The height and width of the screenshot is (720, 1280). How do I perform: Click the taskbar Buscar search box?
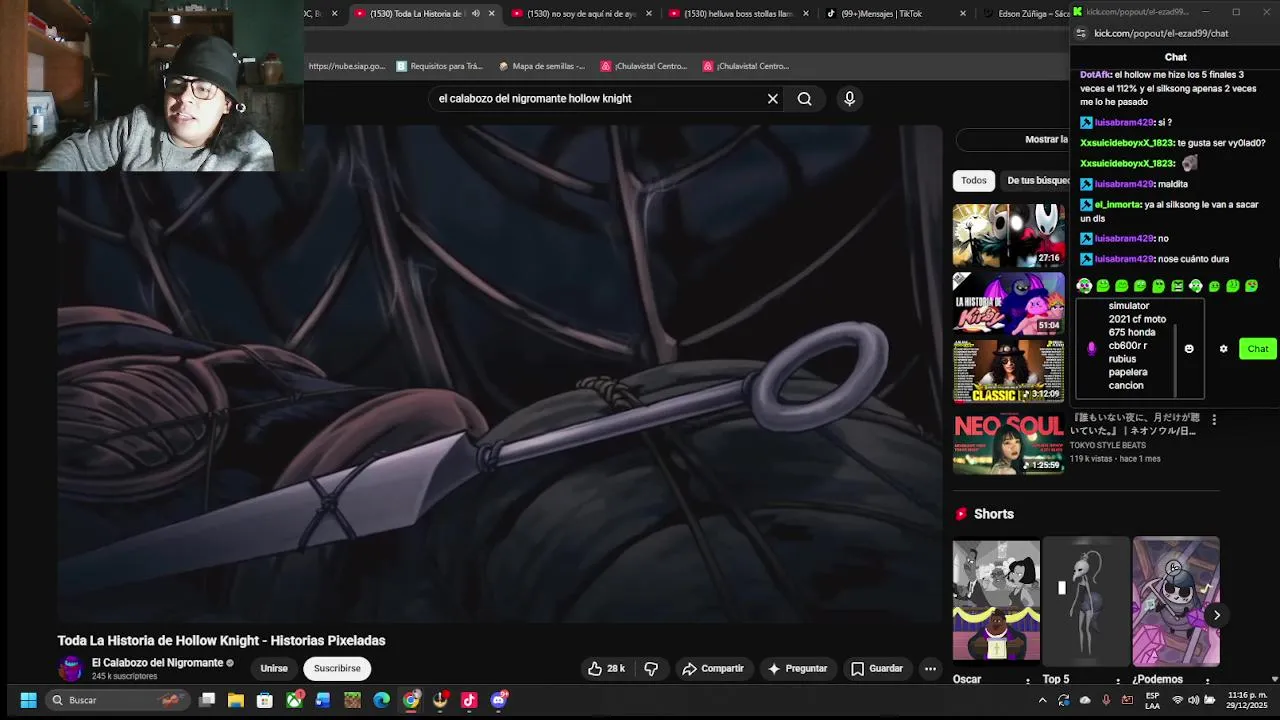[118, 700]
